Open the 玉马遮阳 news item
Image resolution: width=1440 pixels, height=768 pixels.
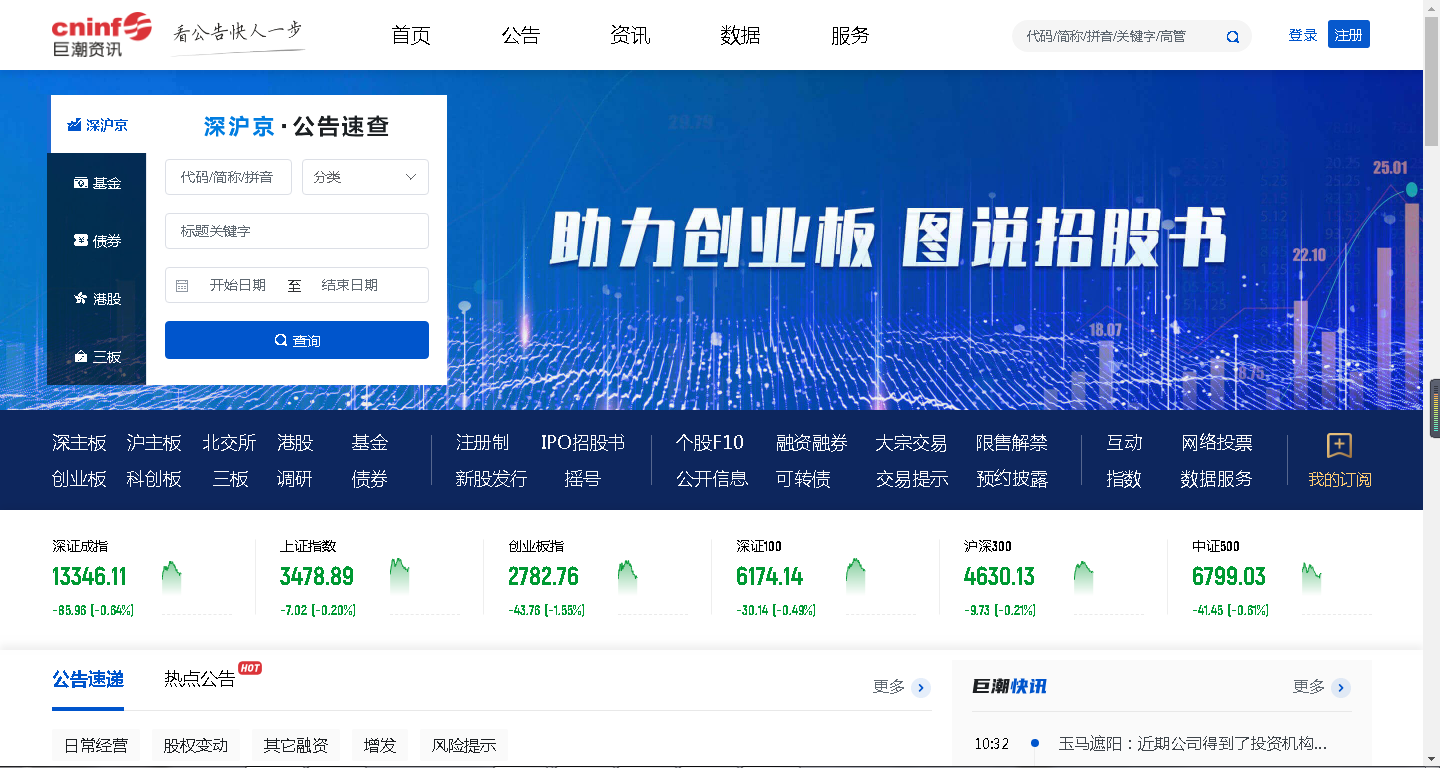pos(1193,744)
